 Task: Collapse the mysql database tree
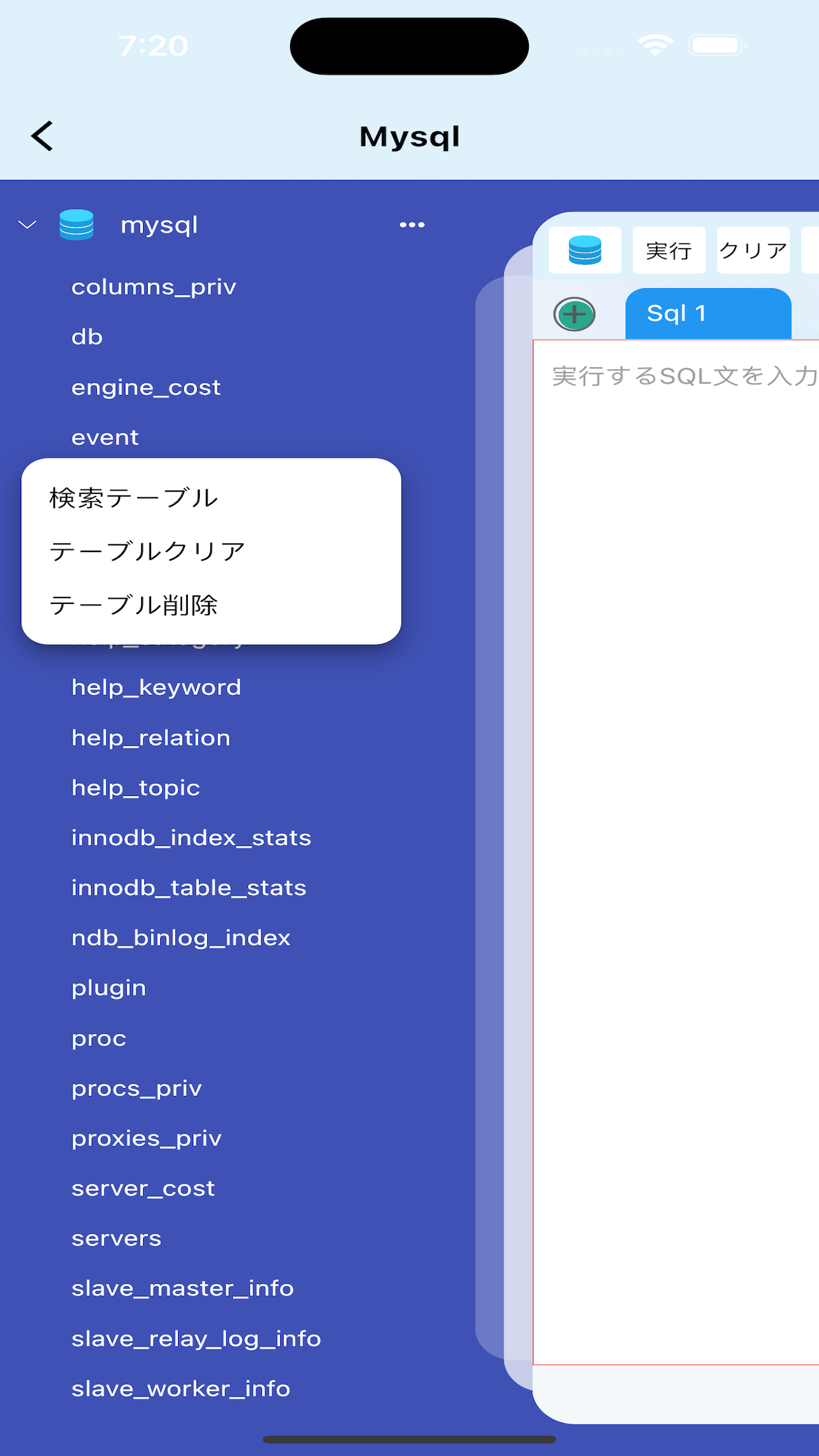27,225
